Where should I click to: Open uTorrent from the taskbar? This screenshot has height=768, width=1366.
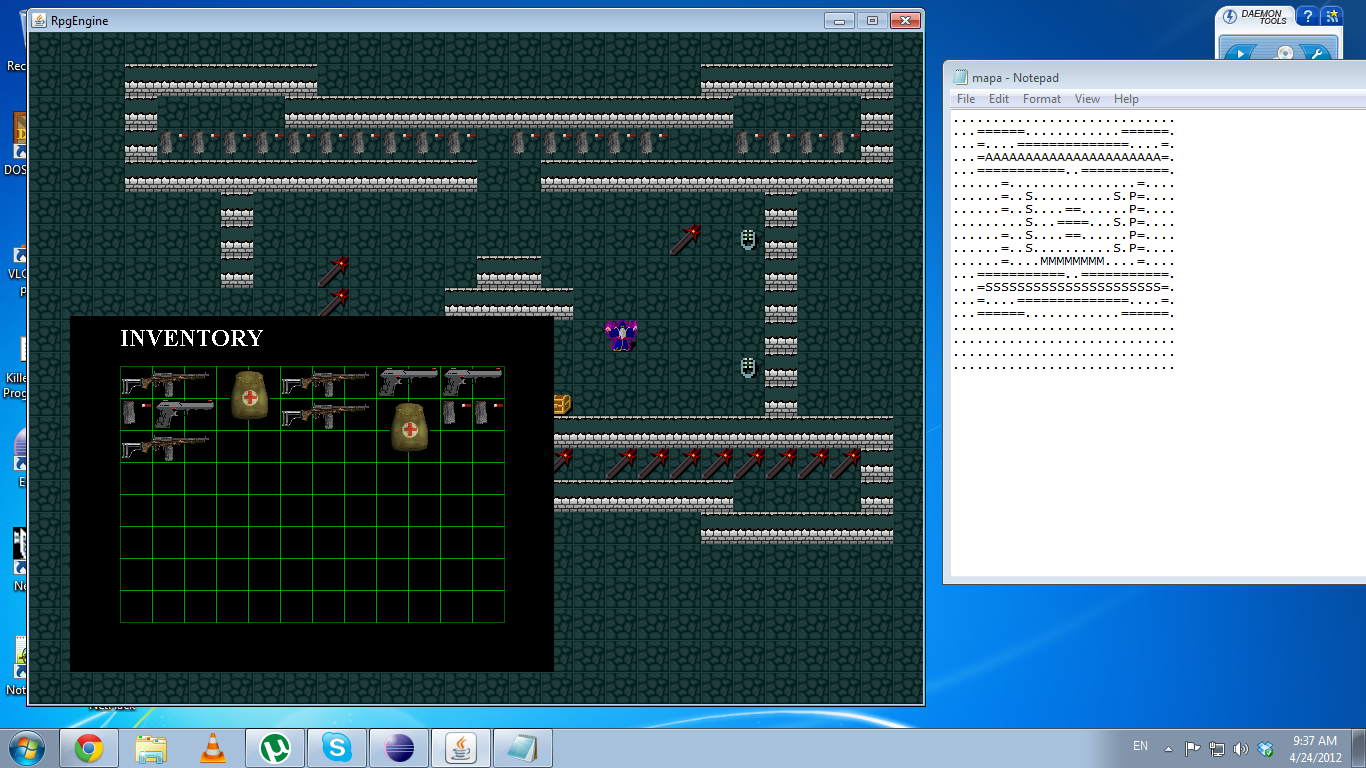pos(274,748)
